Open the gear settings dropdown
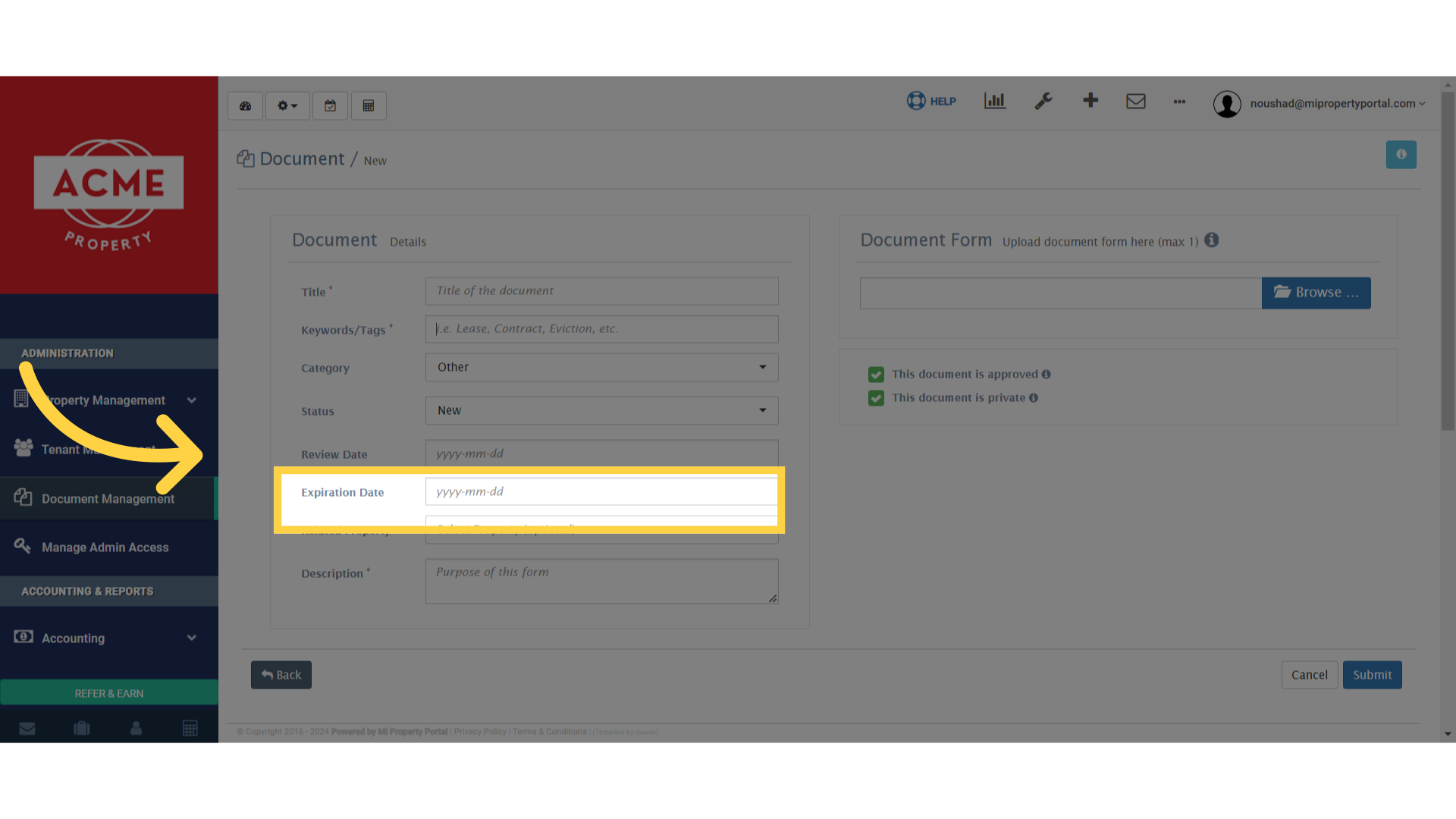Screen dimensions: 1456x819 click(287, 106)
